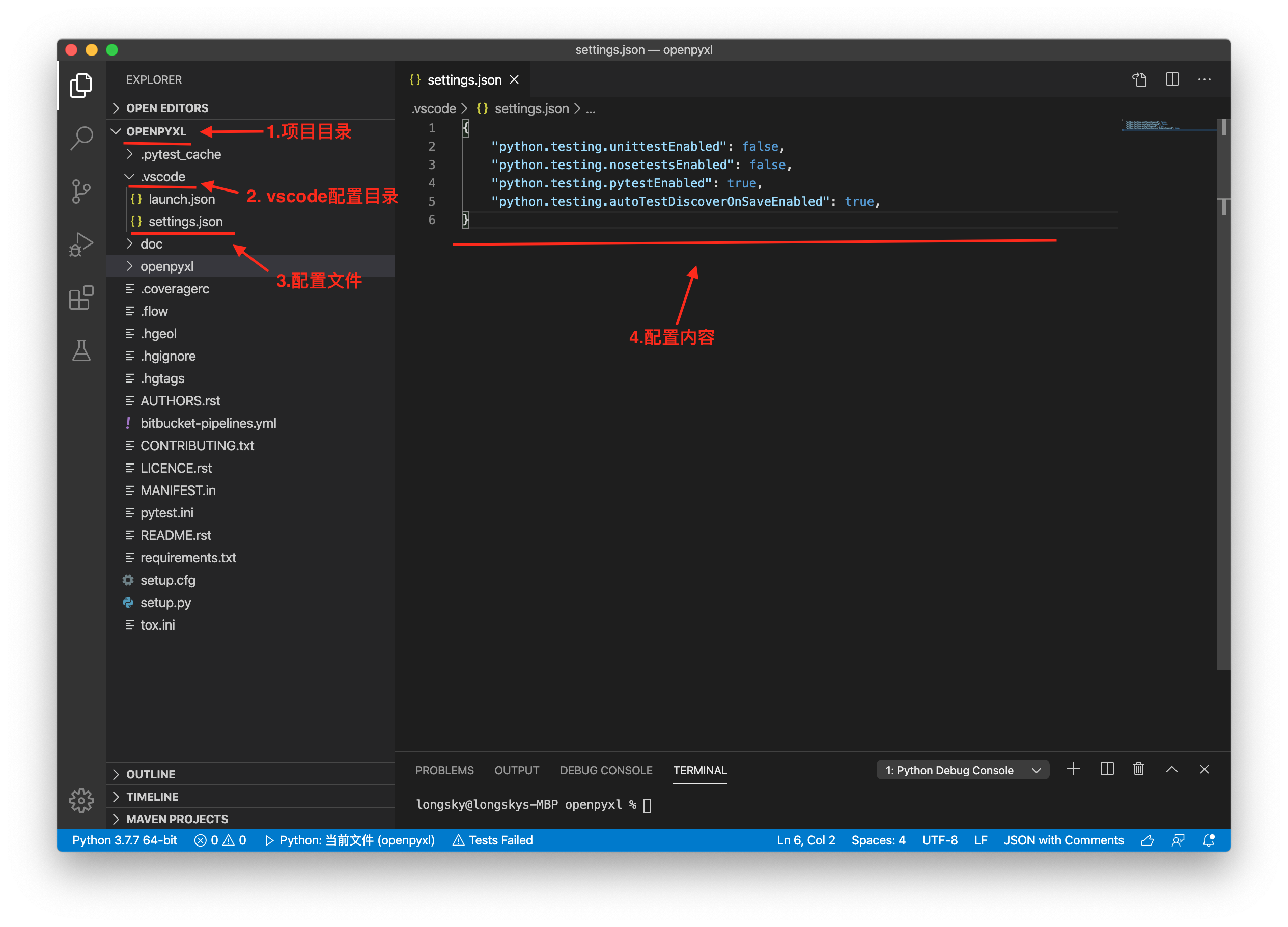Open the Explorer view in activity bar
The height and width of the screenshot is (927, 1288).
click(x=81, y=85)
